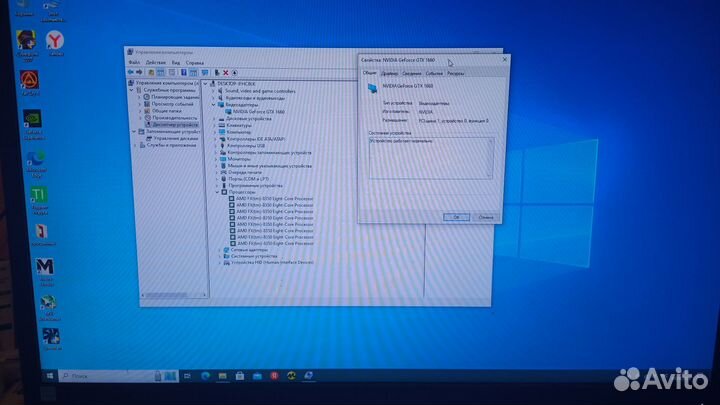Open the Вид menu
This screenshot has width=720, height=405.
176,63
